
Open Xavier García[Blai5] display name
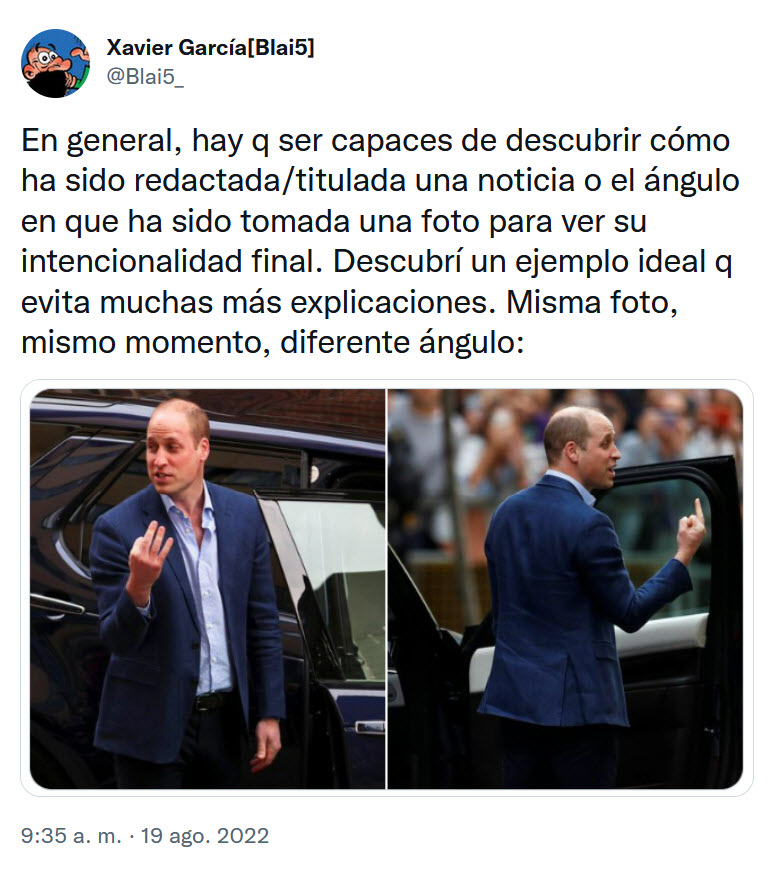point(210,48)
